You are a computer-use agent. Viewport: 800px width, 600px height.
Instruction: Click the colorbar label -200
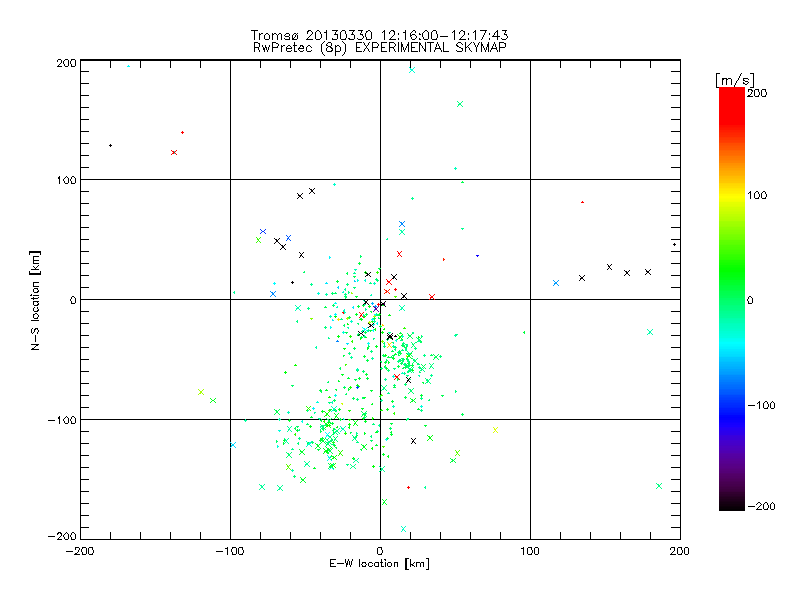[761, 506]
